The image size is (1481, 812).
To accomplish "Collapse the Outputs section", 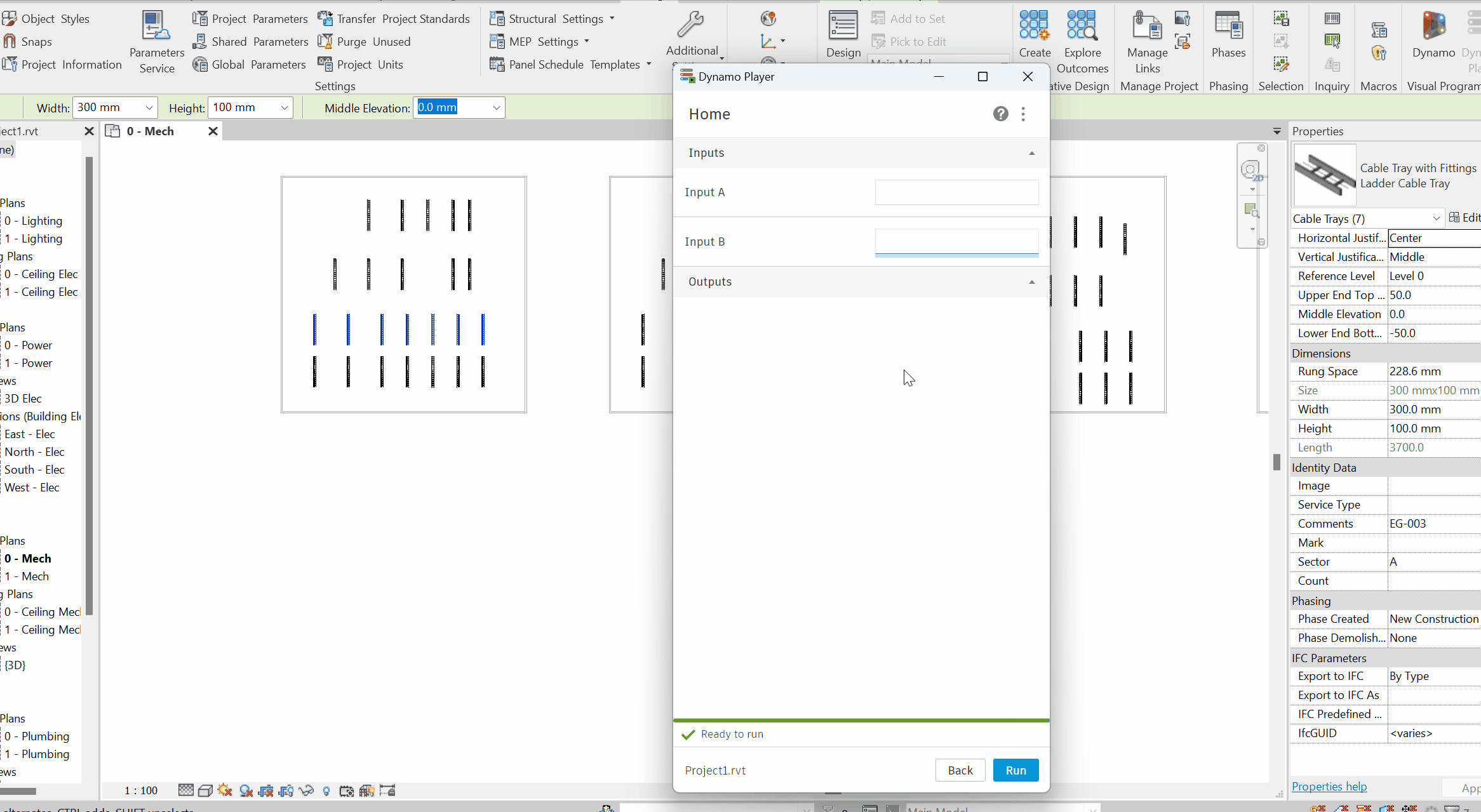I will [1031, 282].
